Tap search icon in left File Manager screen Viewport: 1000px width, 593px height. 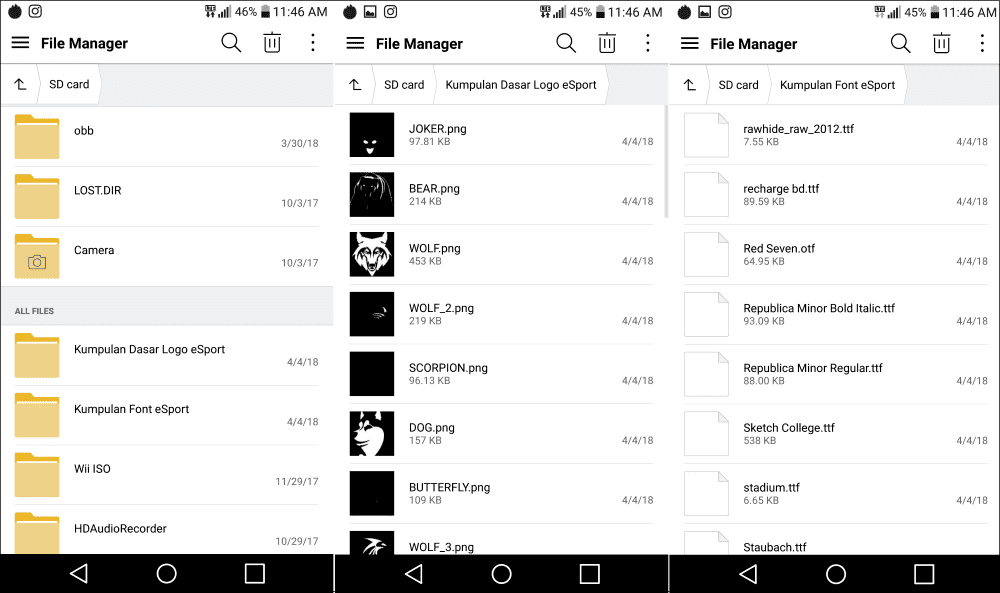coord(231,43)
